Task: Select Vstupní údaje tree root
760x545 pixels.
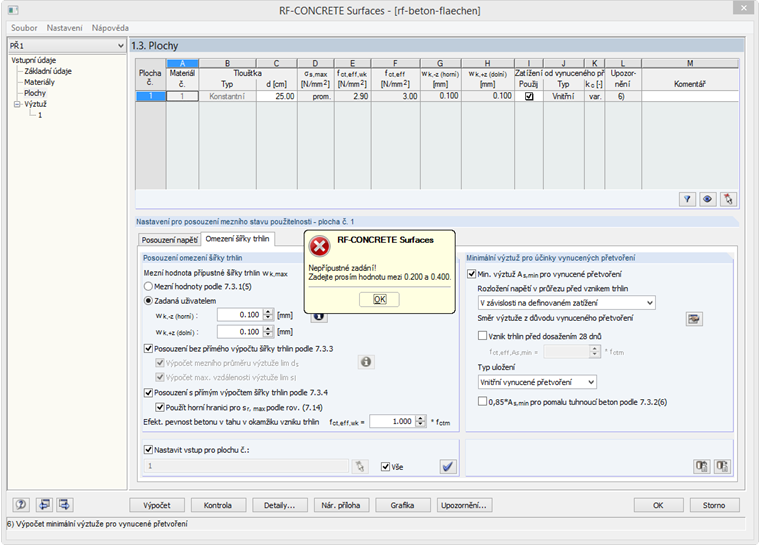Action: click(x=33, y=60)
